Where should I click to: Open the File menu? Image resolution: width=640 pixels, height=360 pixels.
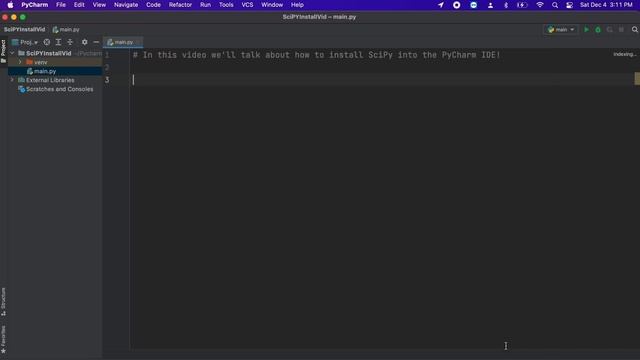point(61,5)
